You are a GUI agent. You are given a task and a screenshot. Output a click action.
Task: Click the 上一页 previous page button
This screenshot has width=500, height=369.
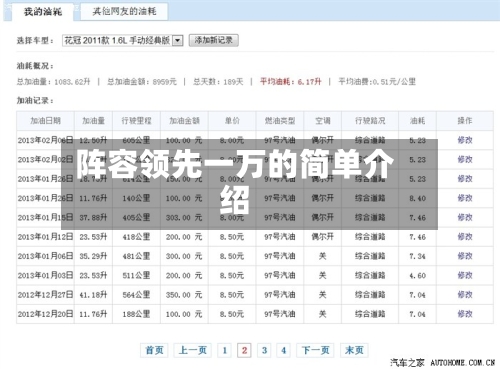tap(193, 350)
